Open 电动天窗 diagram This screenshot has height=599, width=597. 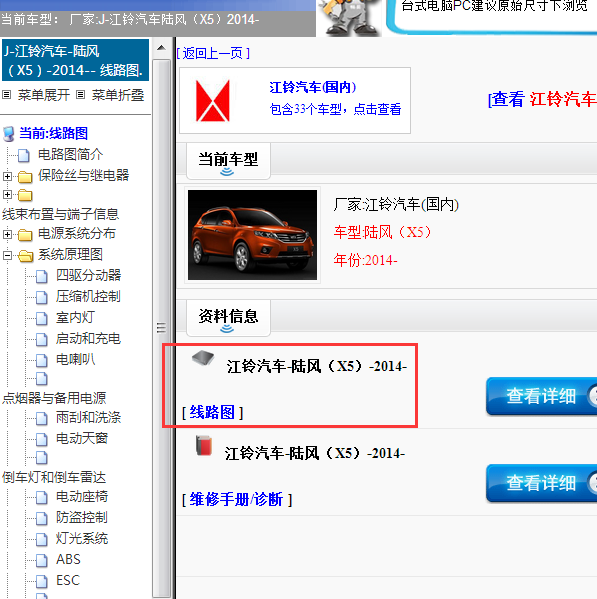pyautogui.click(x=82, y=438)
